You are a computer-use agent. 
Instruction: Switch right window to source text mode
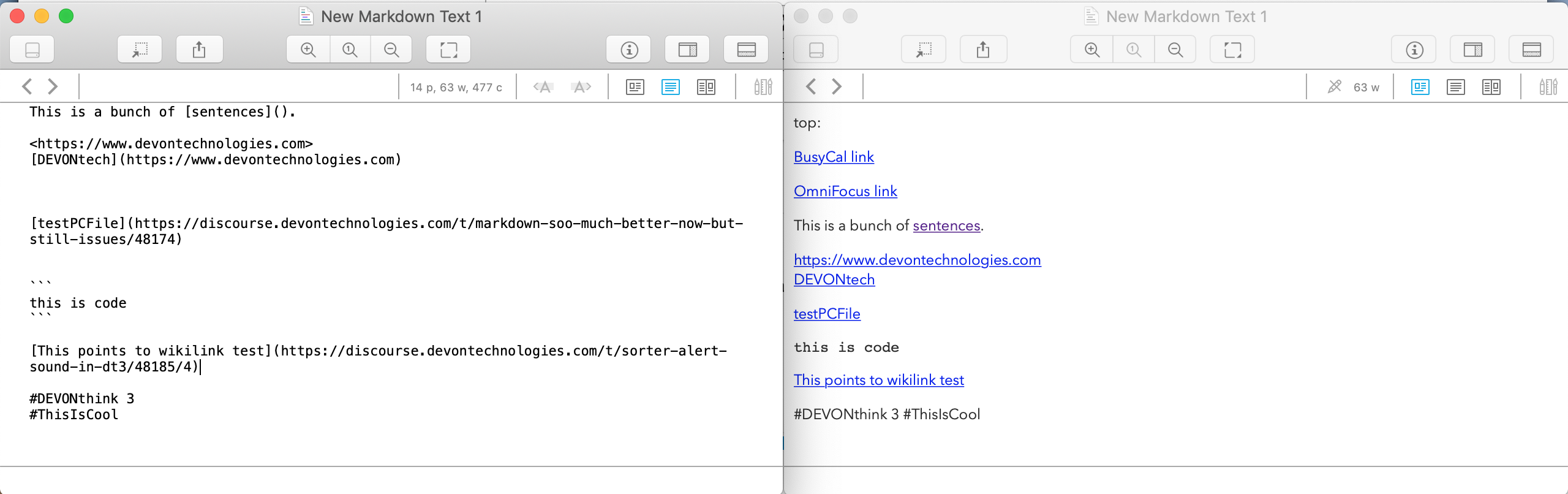click(1456, 87)
